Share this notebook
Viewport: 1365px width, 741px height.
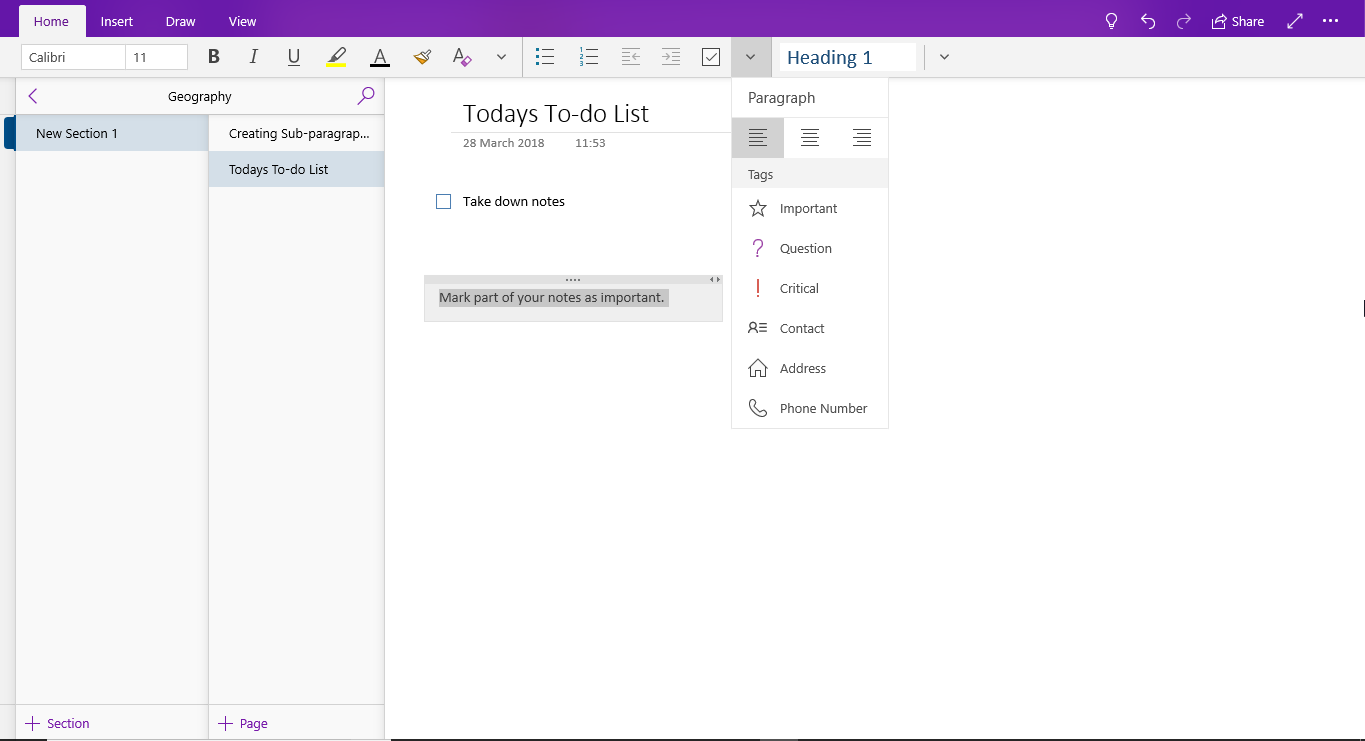coord(1238,21)
